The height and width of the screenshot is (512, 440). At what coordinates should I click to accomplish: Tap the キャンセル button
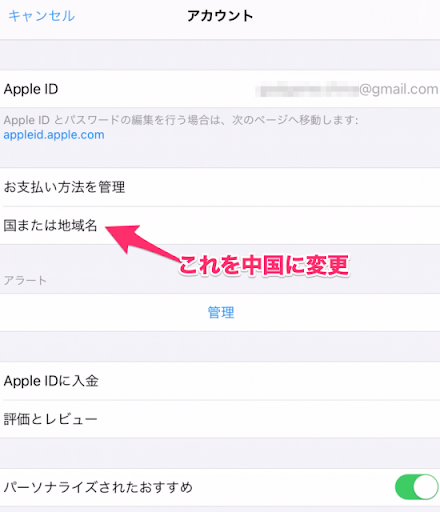pyautogui.click(x=42, y=16)
